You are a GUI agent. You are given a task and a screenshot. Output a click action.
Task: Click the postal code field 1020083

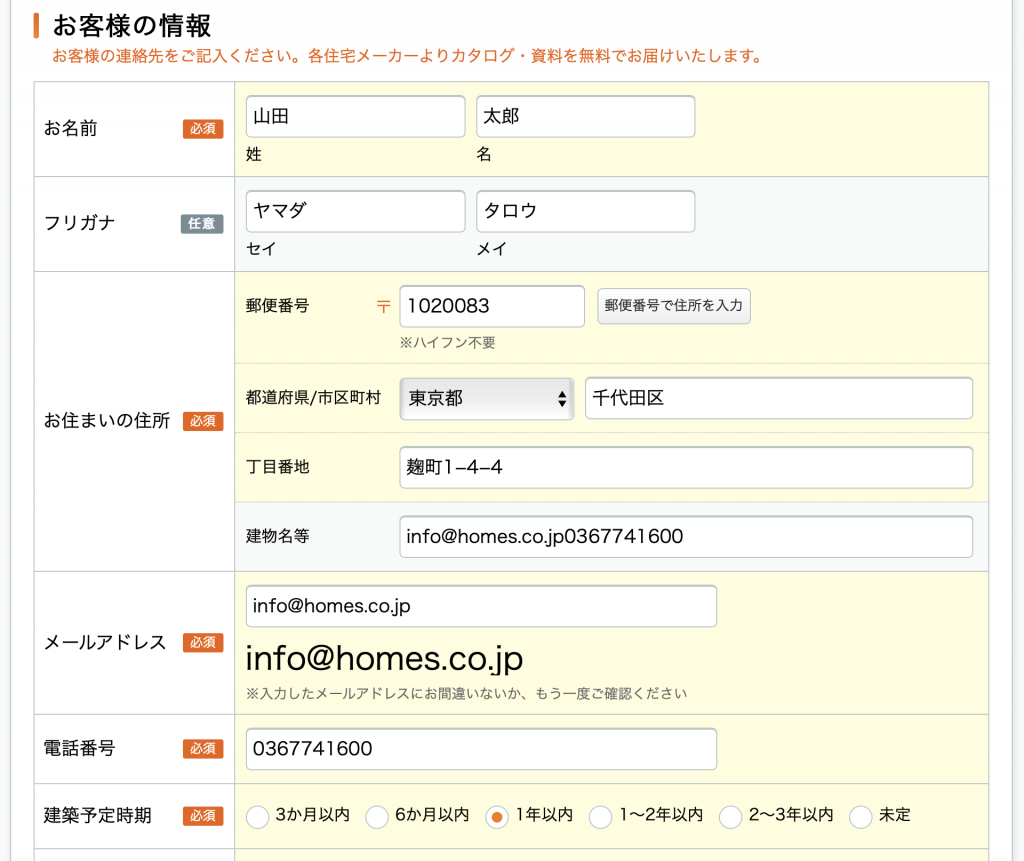[492, 306]
